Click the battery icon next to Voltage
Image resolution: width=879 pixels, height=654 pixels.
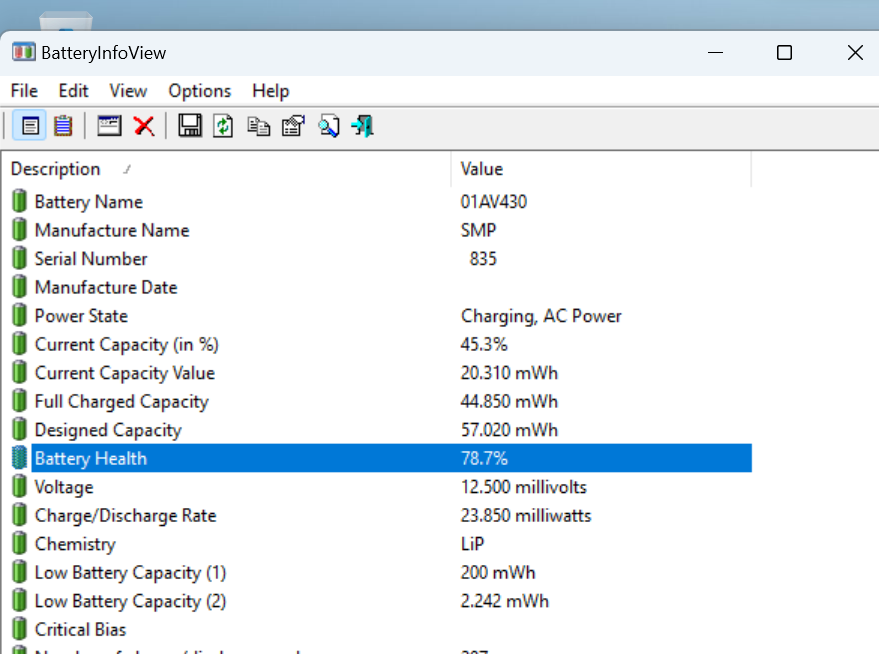[x=19, y=486]
